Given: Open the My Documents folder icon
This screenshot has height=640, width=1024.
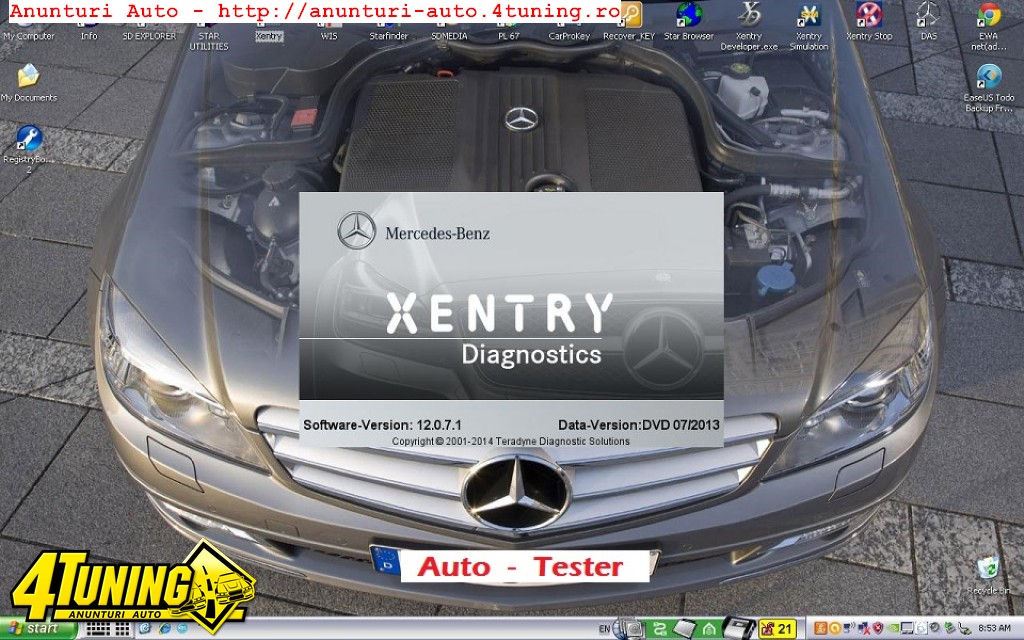Looking at the screenshot, I should (28, 84).
